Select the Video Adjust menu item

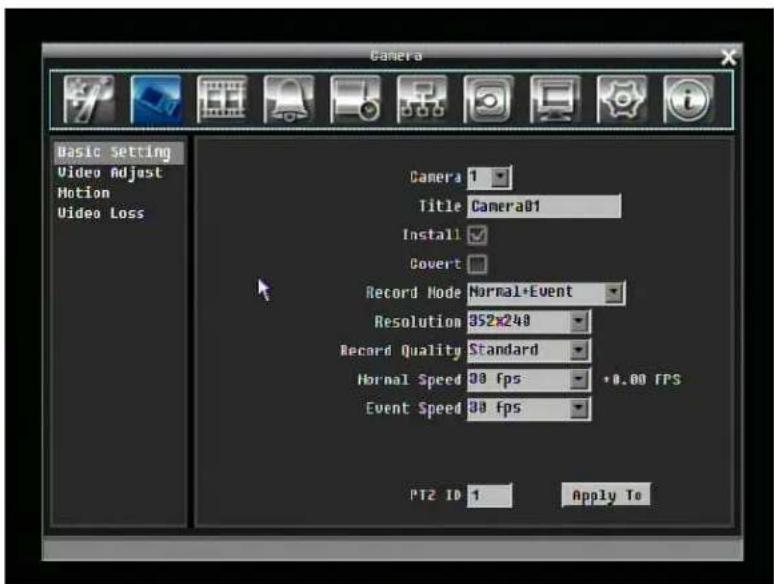pyautogui.click(x=110, y=173)
